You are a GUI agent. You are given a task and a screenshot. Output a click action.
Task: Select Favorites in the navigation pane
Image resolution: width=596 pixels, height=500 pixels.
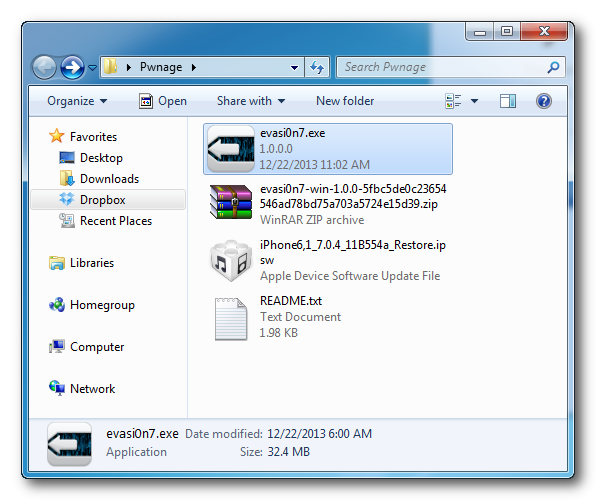coord(93,137)
